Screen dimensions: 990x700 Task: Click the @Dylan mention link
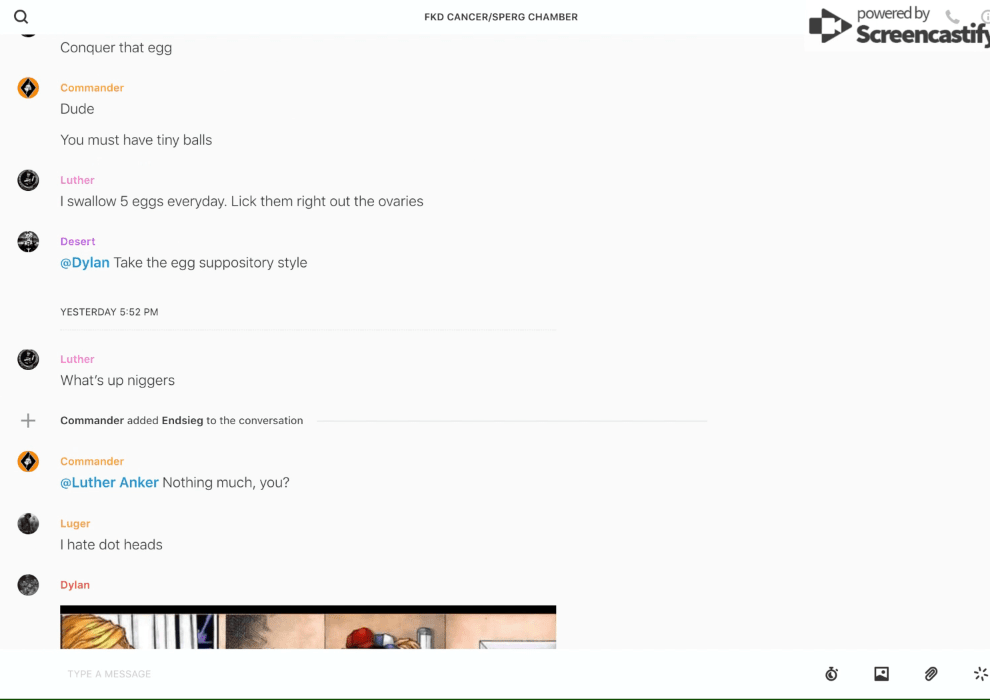(85, 263)
